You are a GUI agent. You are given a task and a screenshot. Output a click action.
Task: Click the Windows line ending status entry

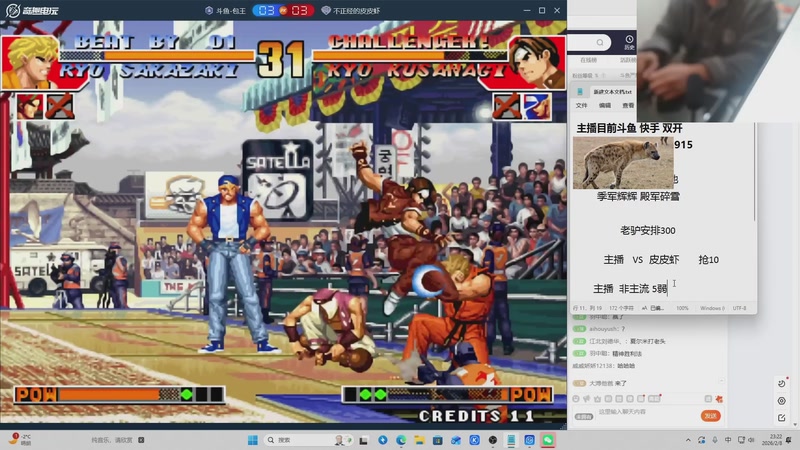(712, 308)
